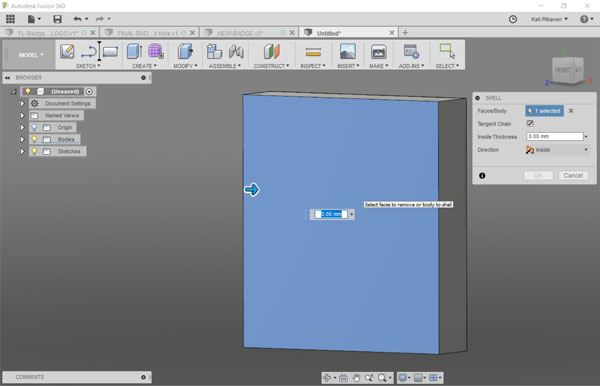Click the on-canvas thickness value field

331,214
